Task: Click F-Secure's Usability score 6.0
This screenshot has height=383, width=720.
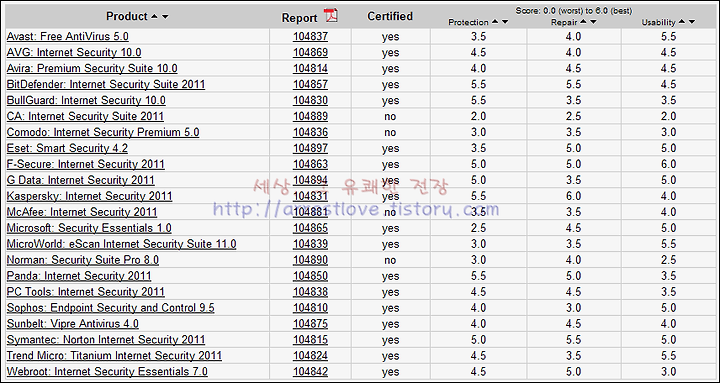Action: coord(668,164)
